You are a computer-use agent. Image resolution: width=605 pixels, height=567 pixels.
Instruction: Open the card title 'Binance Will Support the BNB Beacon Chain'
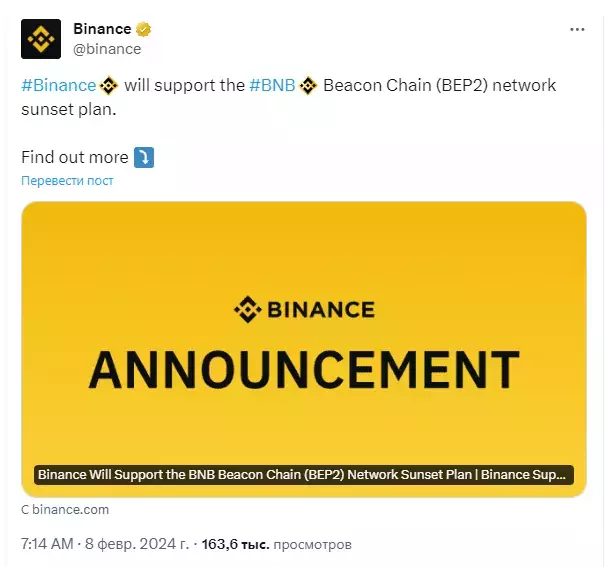tap(304, 474)
